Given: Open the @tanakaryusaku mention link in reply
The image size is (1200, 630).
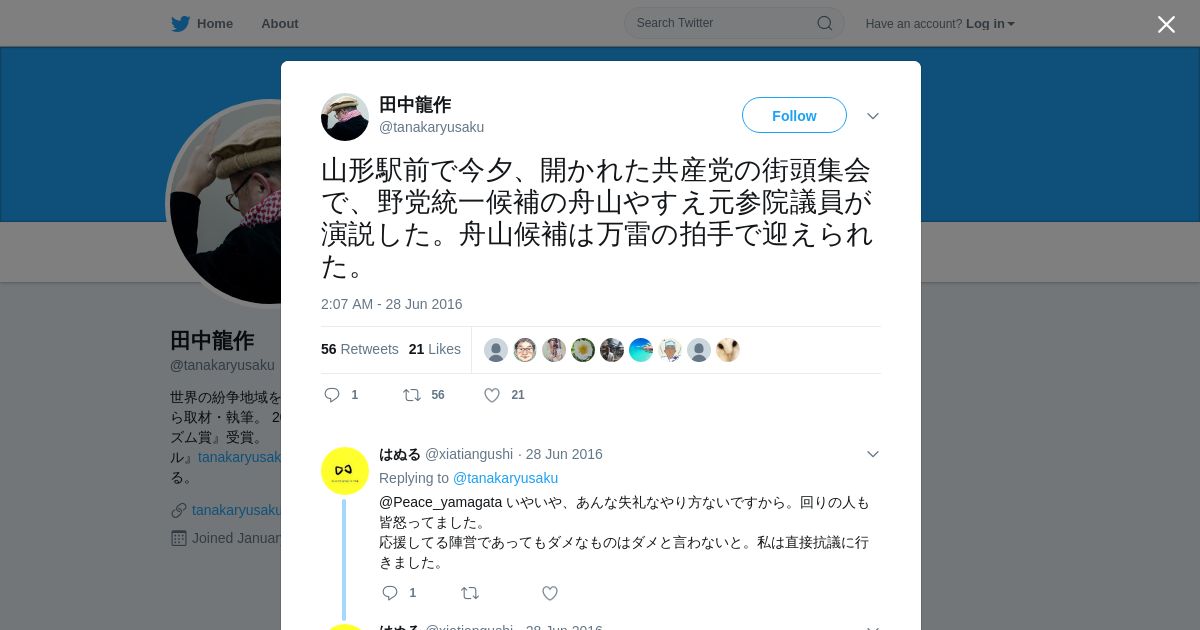Looking at the screenshot, I should pyautogui.click(x=505, y=478).
